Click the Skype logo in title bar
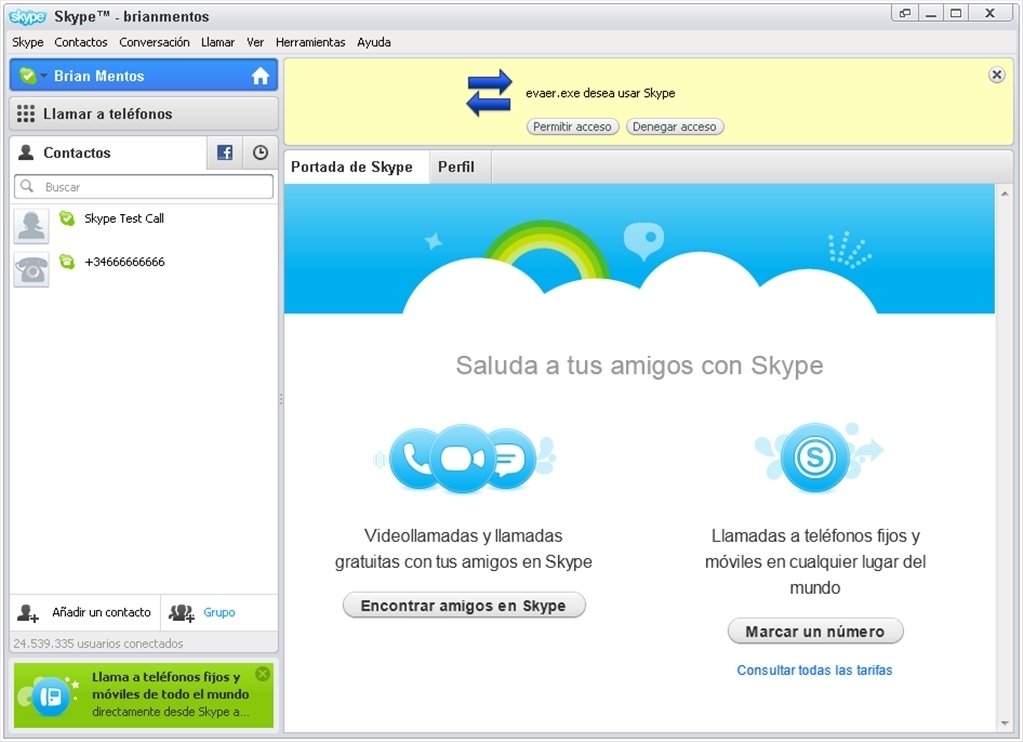This screenshot has width=1023, height=742. pos(27,16)
